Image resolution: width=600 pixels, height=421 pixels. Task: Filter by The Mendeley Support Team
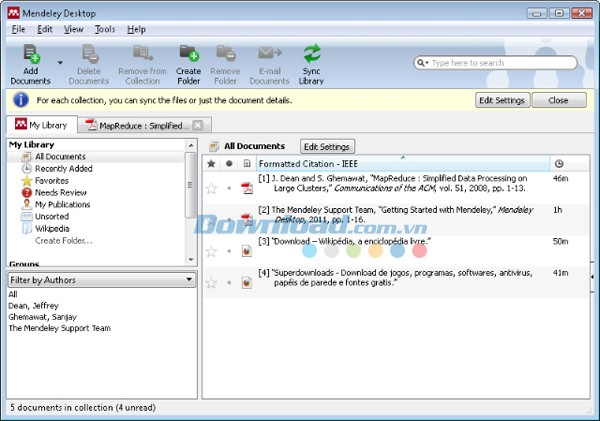60,328
